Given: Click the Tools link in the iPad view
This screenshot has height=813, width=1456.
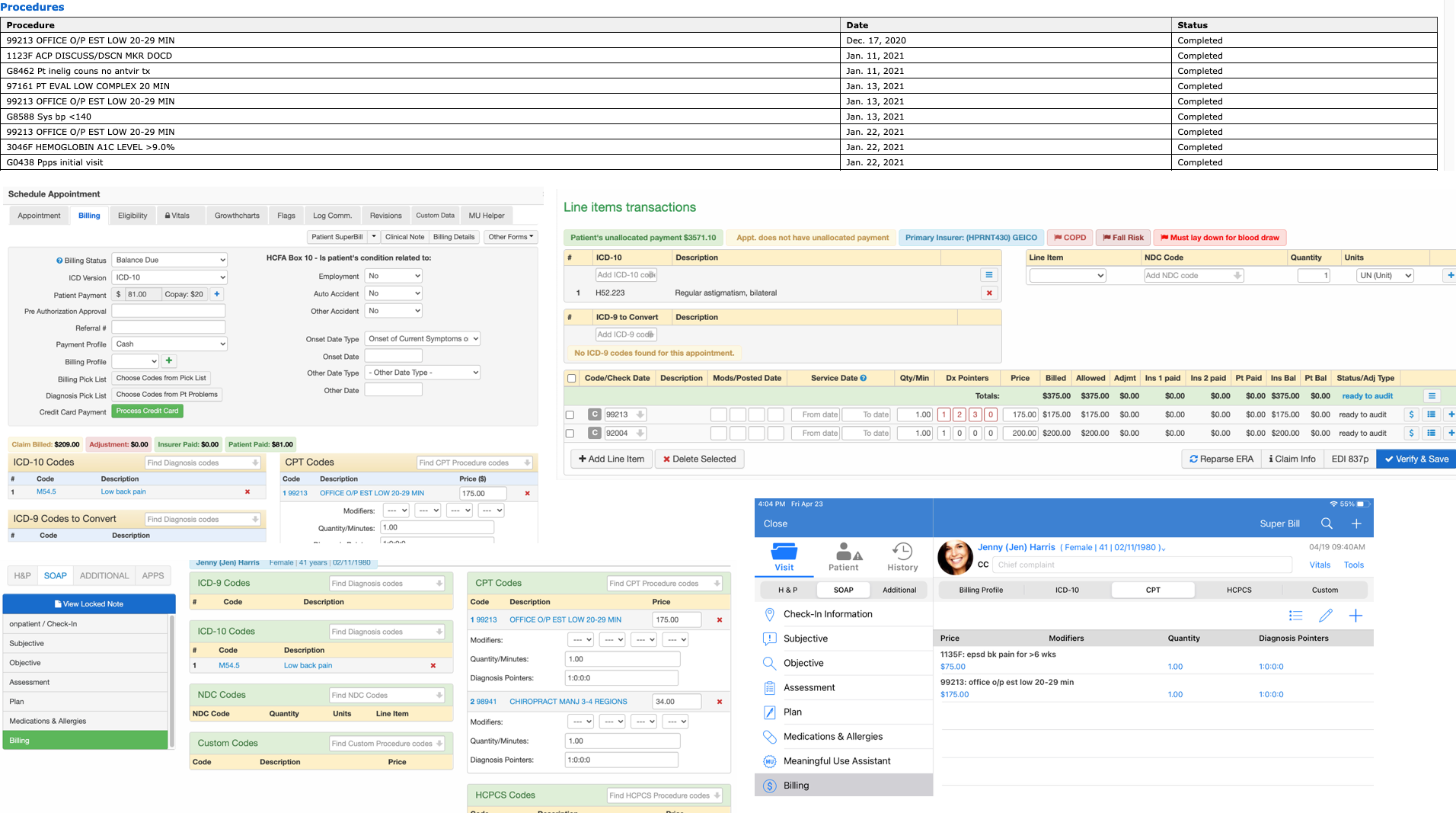Looking at the screenshot, I should (1353, 565).
